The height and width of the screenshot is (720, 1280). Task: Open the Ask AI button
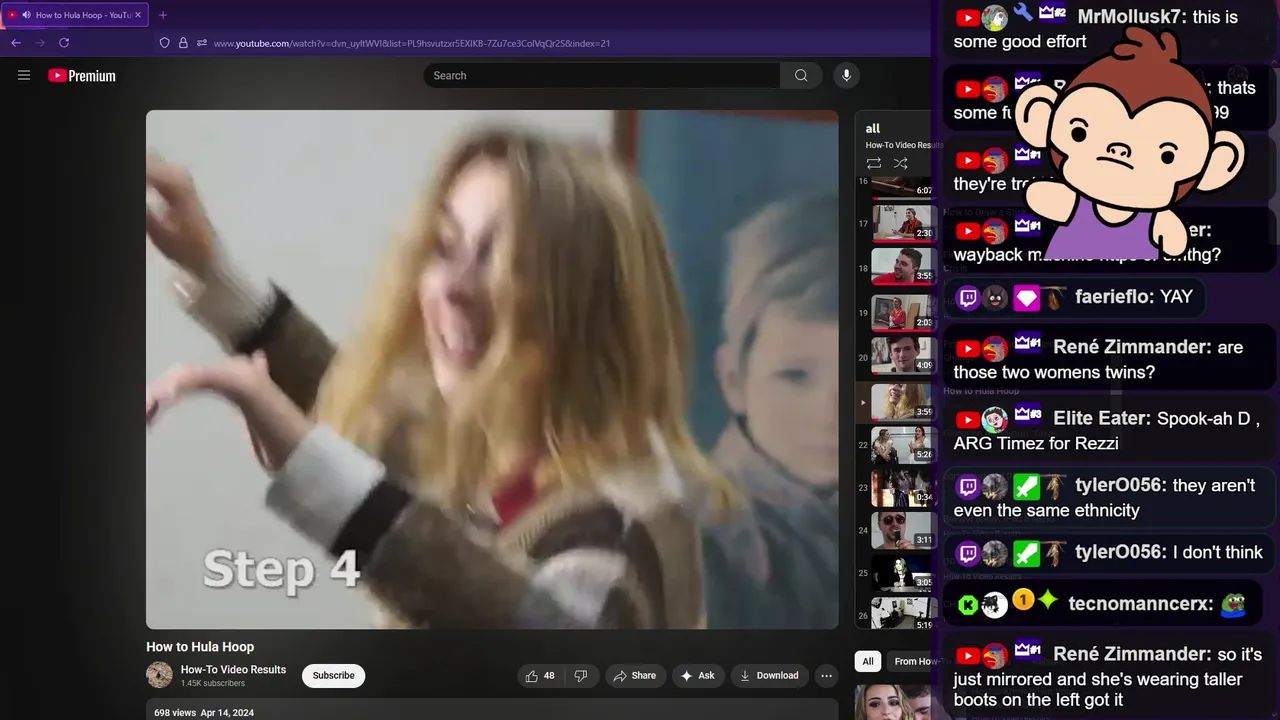pos(698,676)
